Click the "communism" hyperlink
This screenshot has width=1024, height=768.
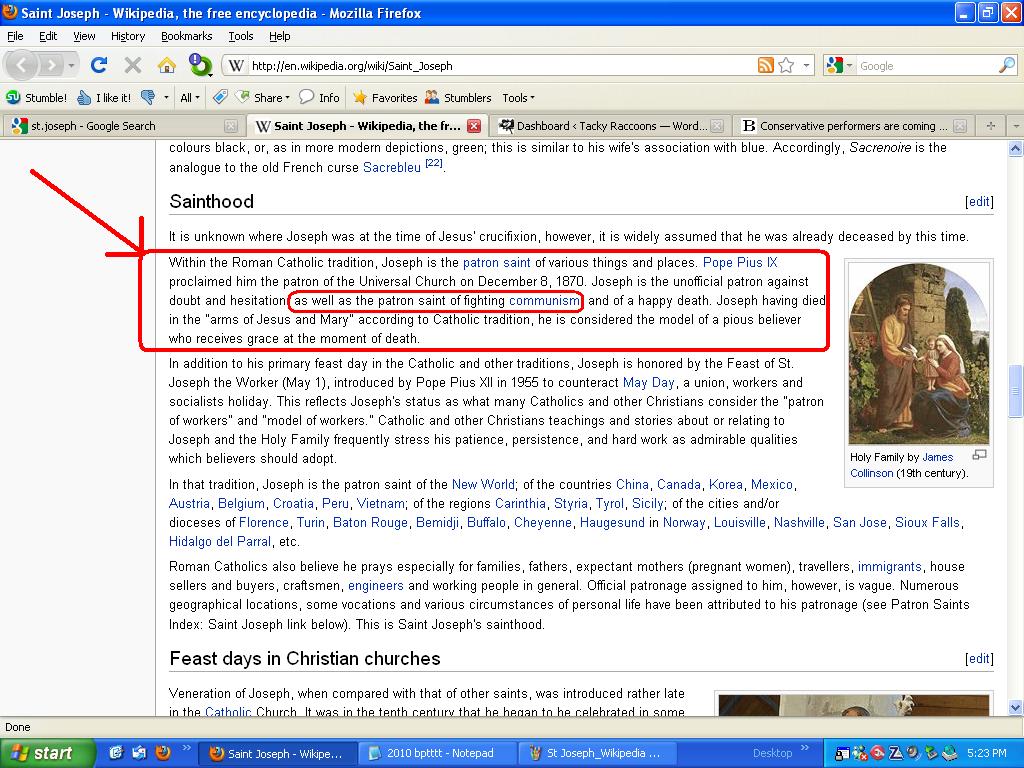544,301
